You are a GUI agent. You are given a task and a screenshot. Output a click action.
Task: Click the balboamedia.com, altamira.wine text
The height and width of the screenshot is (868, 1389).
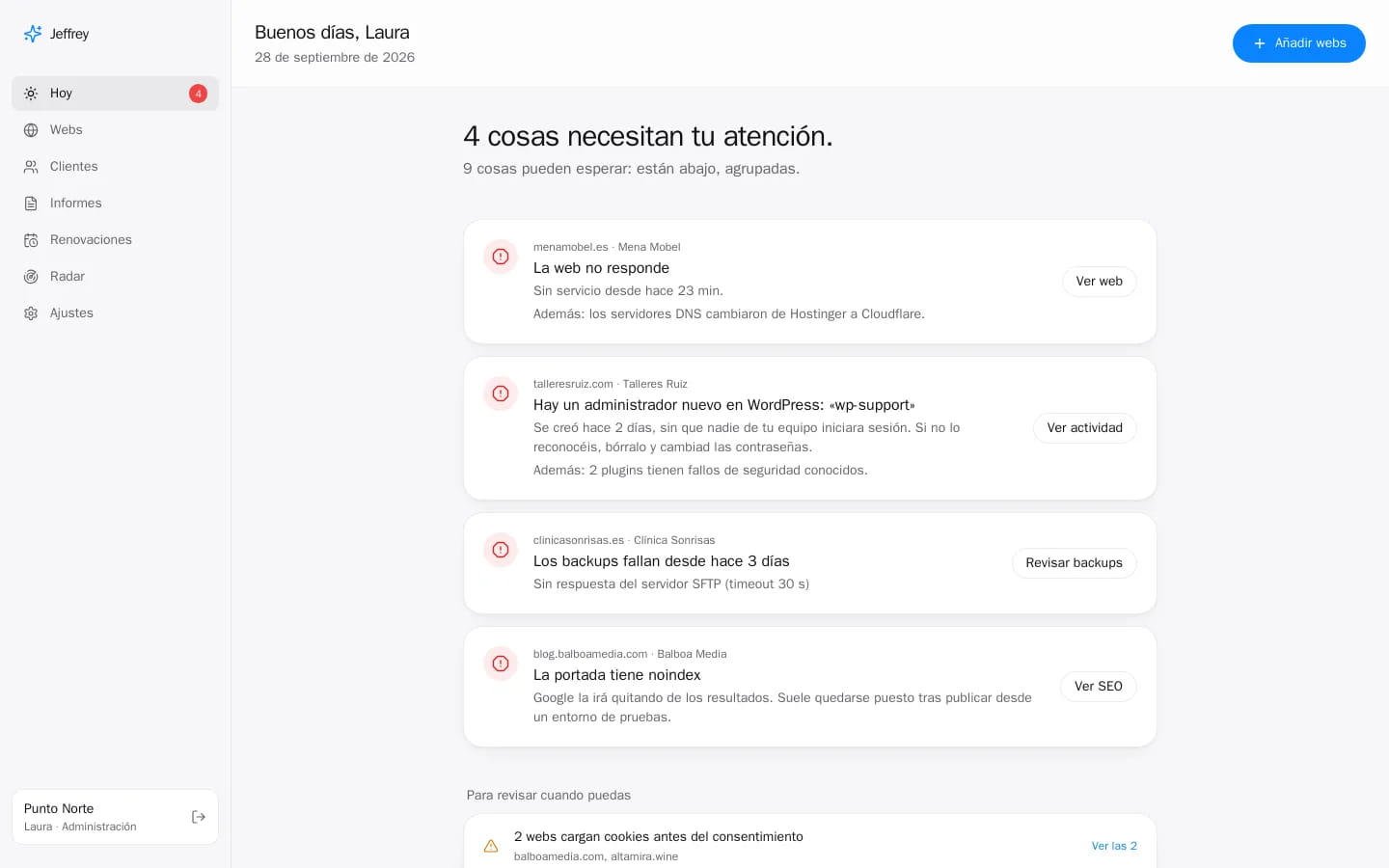(596, 856)
